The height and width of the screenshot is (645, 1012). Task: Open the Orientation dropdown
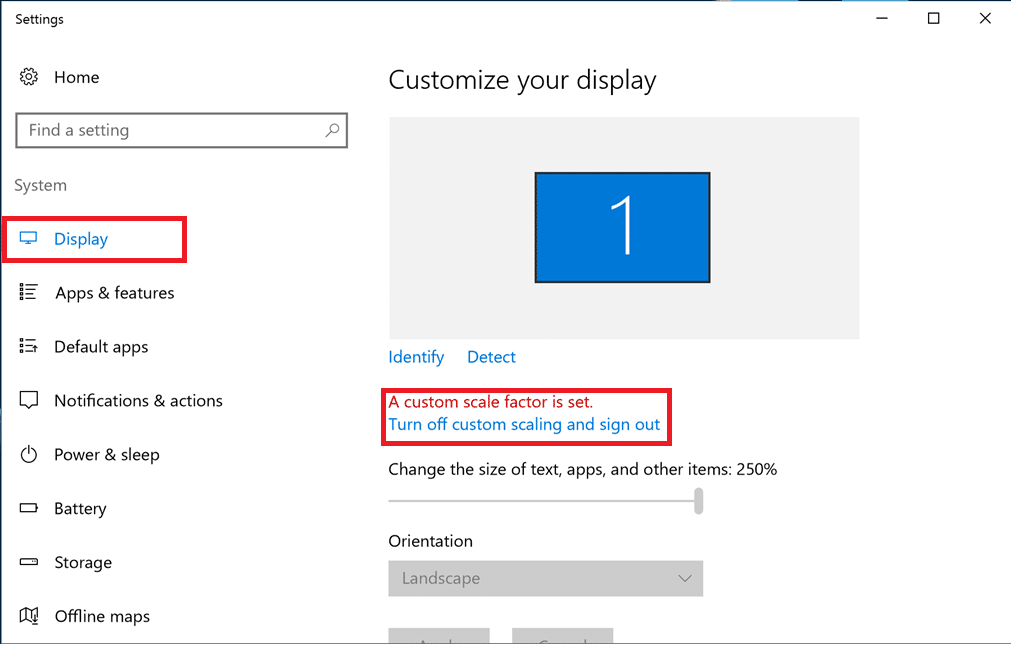pos(546,578)
